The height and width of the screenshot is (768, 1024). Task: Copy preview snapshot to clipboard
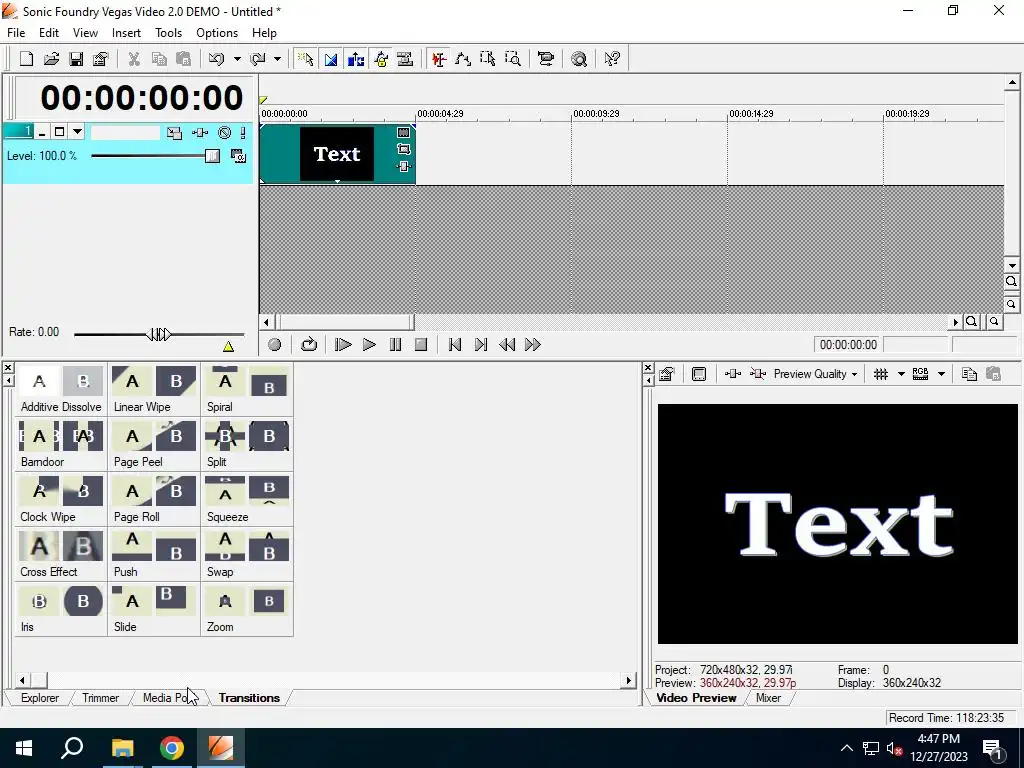coord(969,374)
